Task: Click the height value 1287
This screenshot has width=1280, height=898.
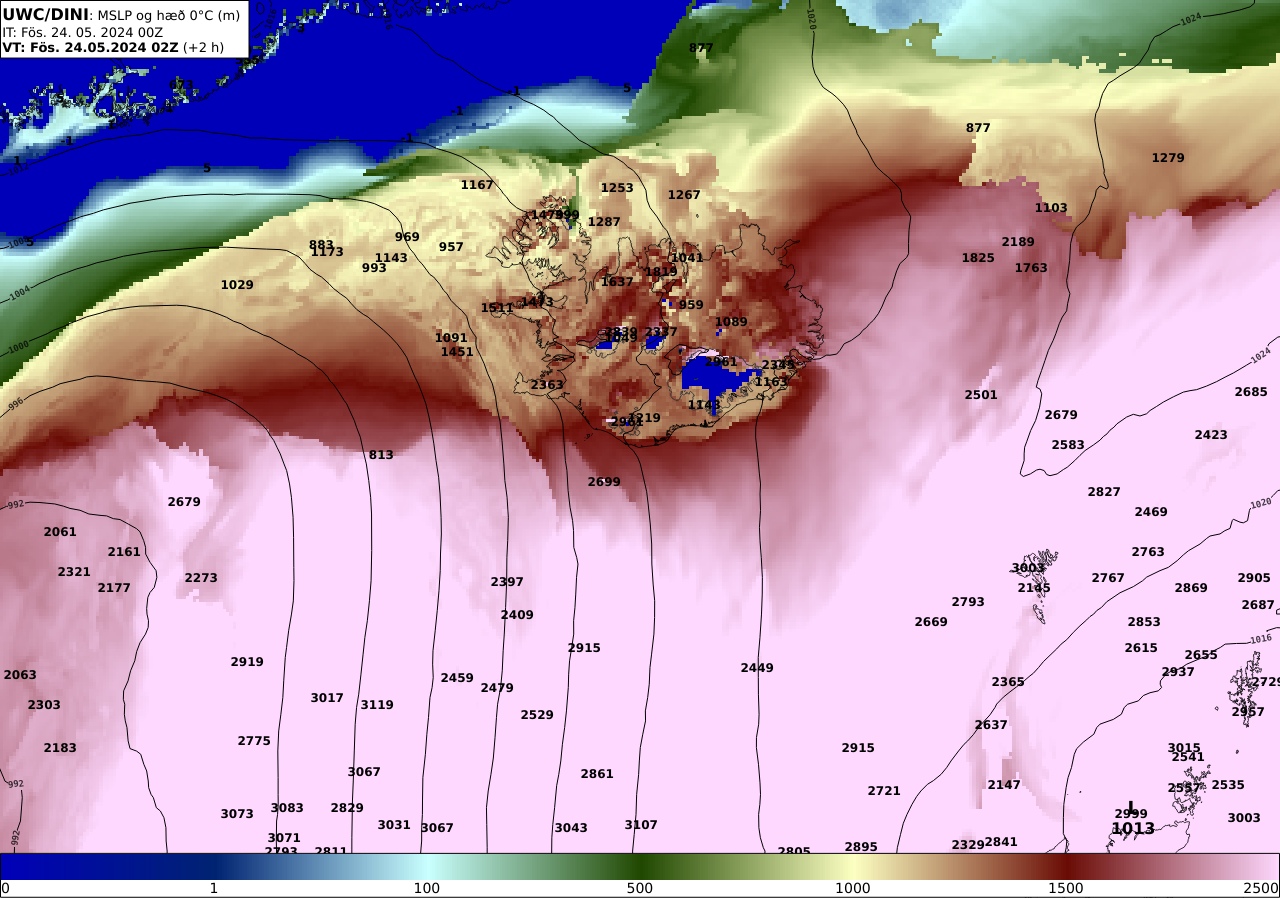Action: (604, 222)
